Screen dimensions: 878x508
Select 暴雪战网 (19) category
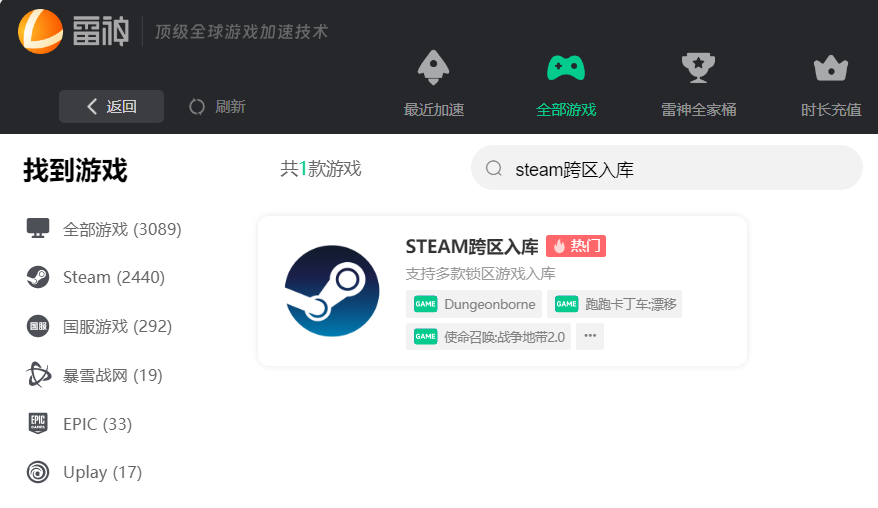pos(94,375)
